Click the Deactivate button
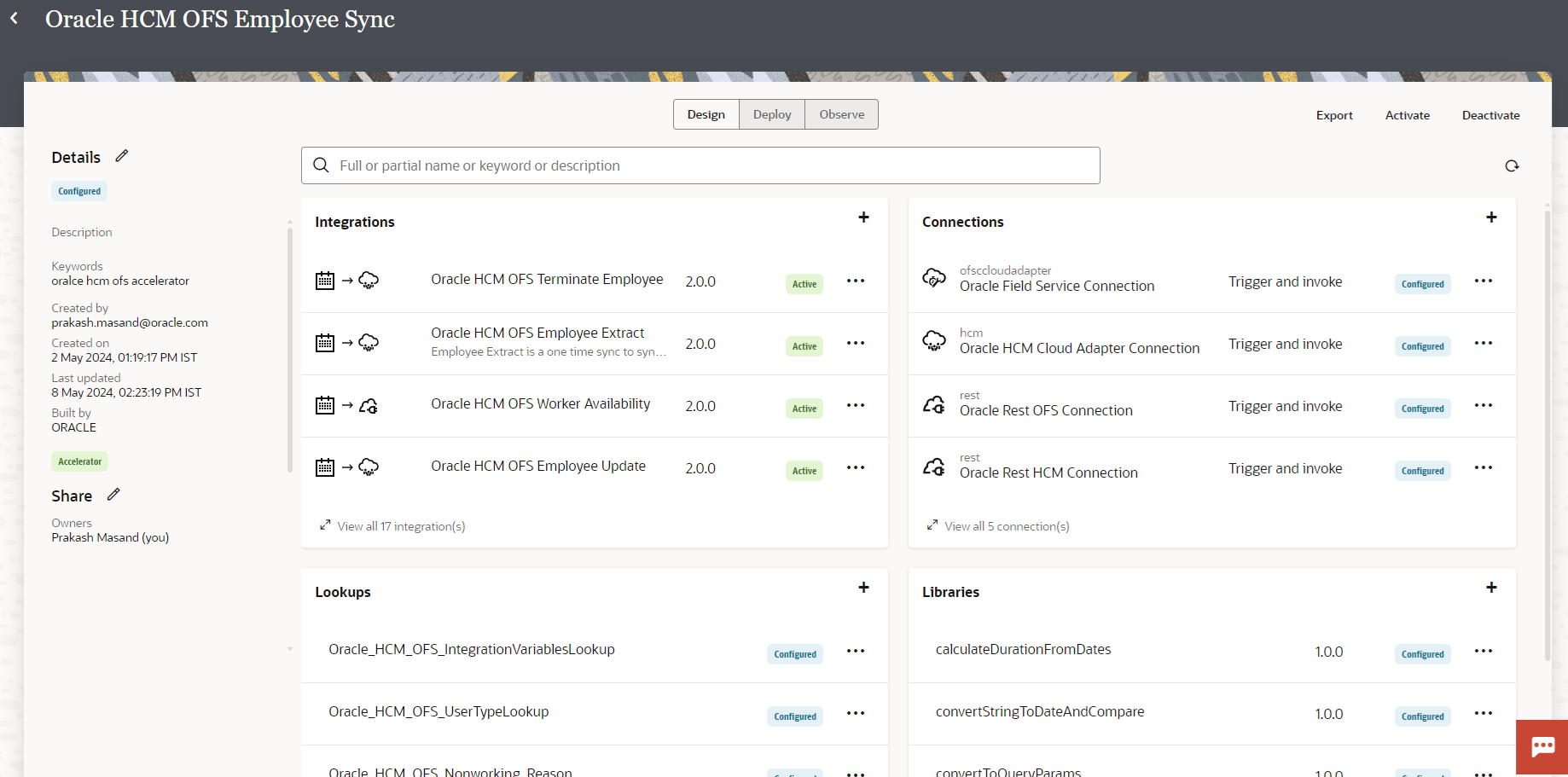Viewport: 1568px width, 777px height. [1490, 115]
